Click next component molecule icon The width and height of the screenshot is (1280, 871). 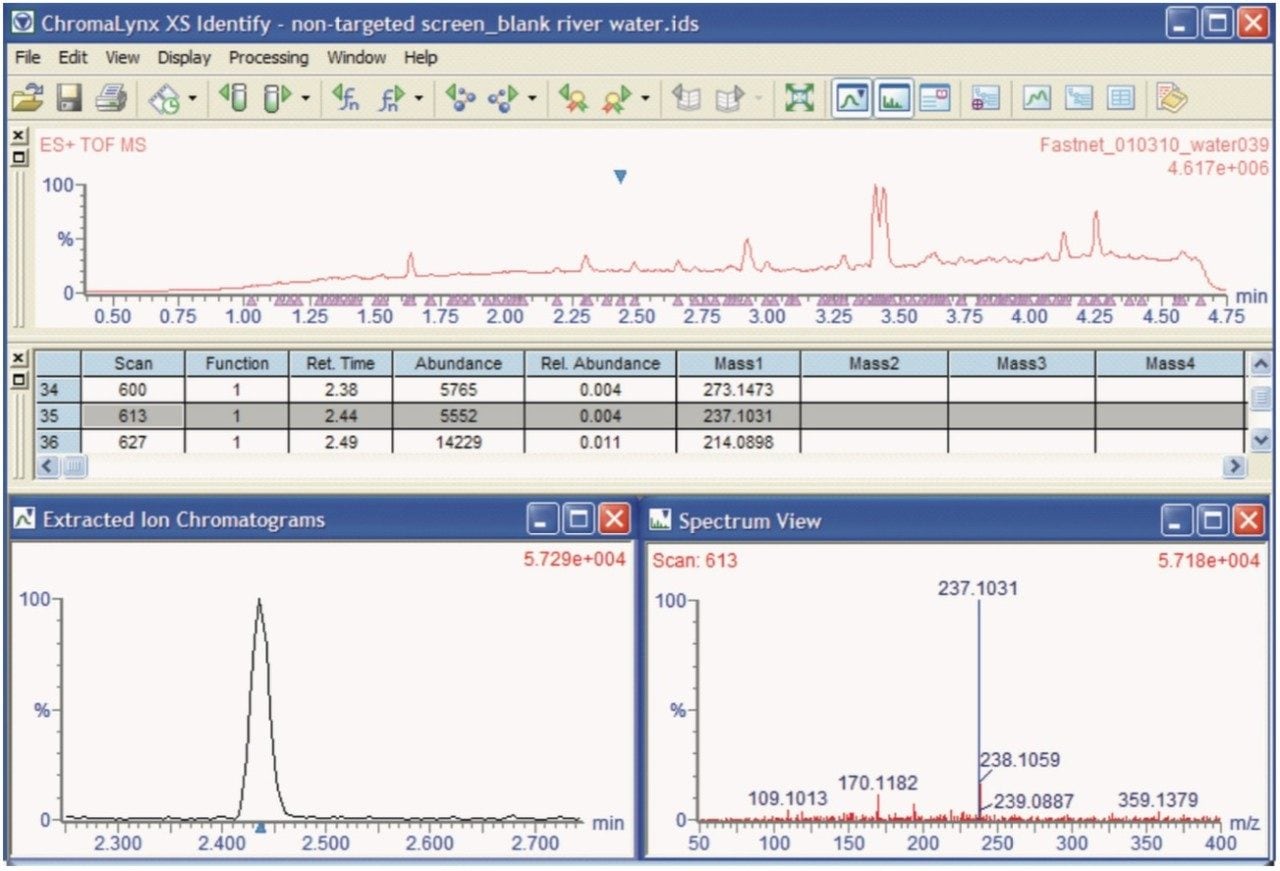click(x=503, y=98)
